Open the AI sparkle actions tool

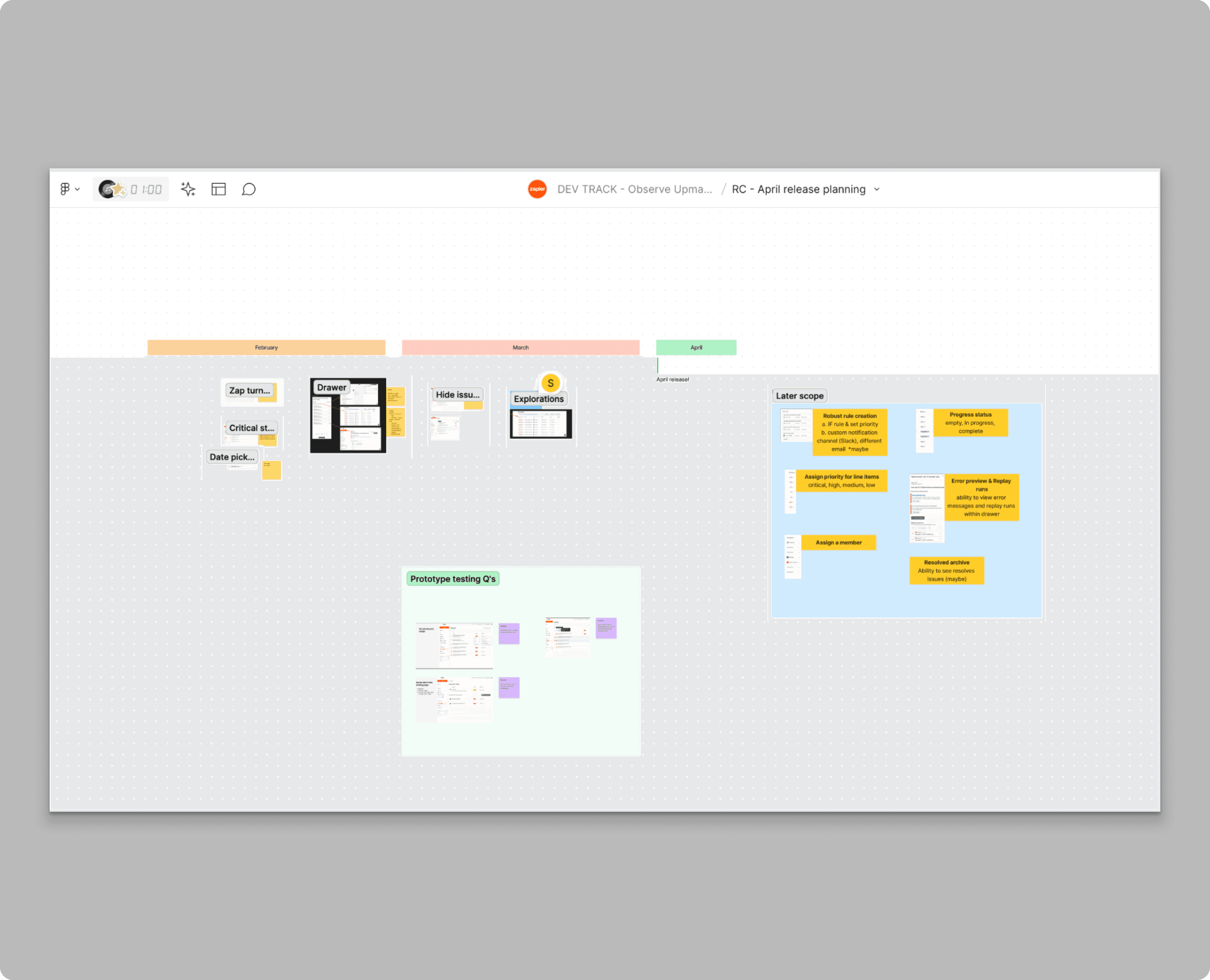[188, 189]
